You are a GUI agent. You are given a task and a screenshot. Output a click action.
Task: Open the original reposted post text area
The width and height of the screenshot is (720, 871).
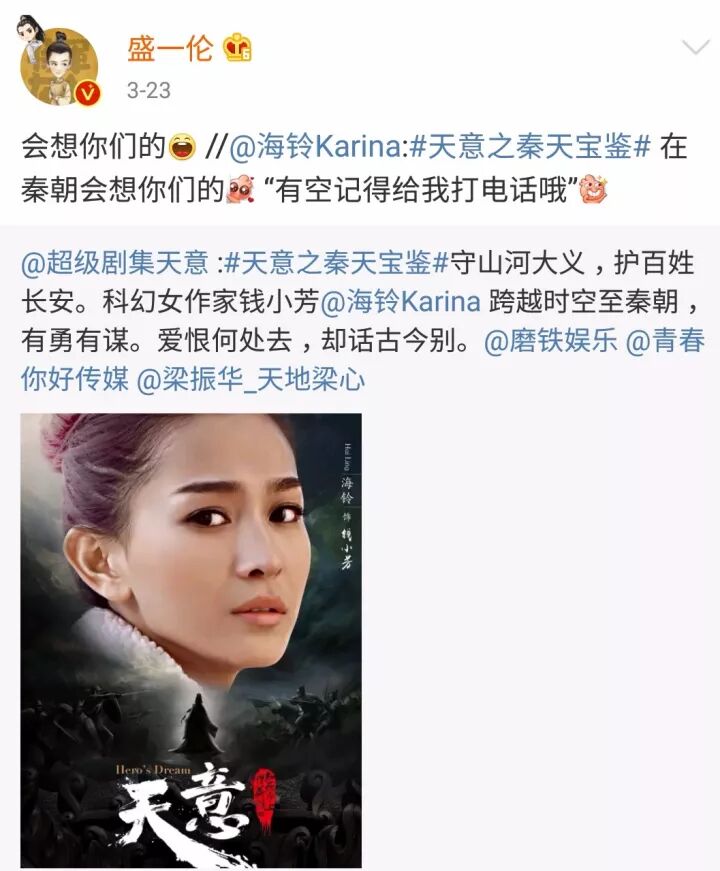360,322
